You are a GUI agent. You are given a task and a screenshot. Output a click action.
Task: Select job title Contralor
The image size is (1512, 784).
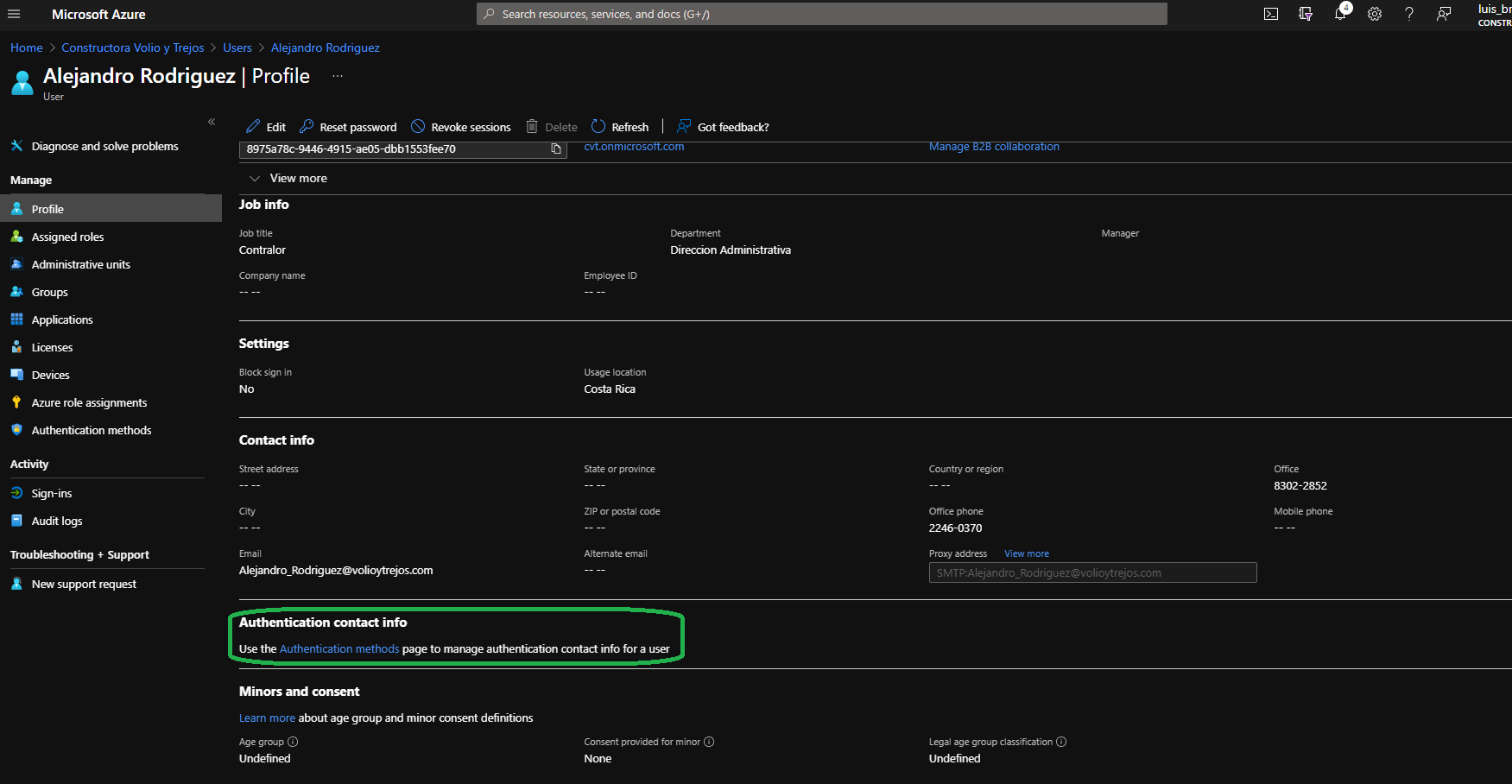point(263,250)
